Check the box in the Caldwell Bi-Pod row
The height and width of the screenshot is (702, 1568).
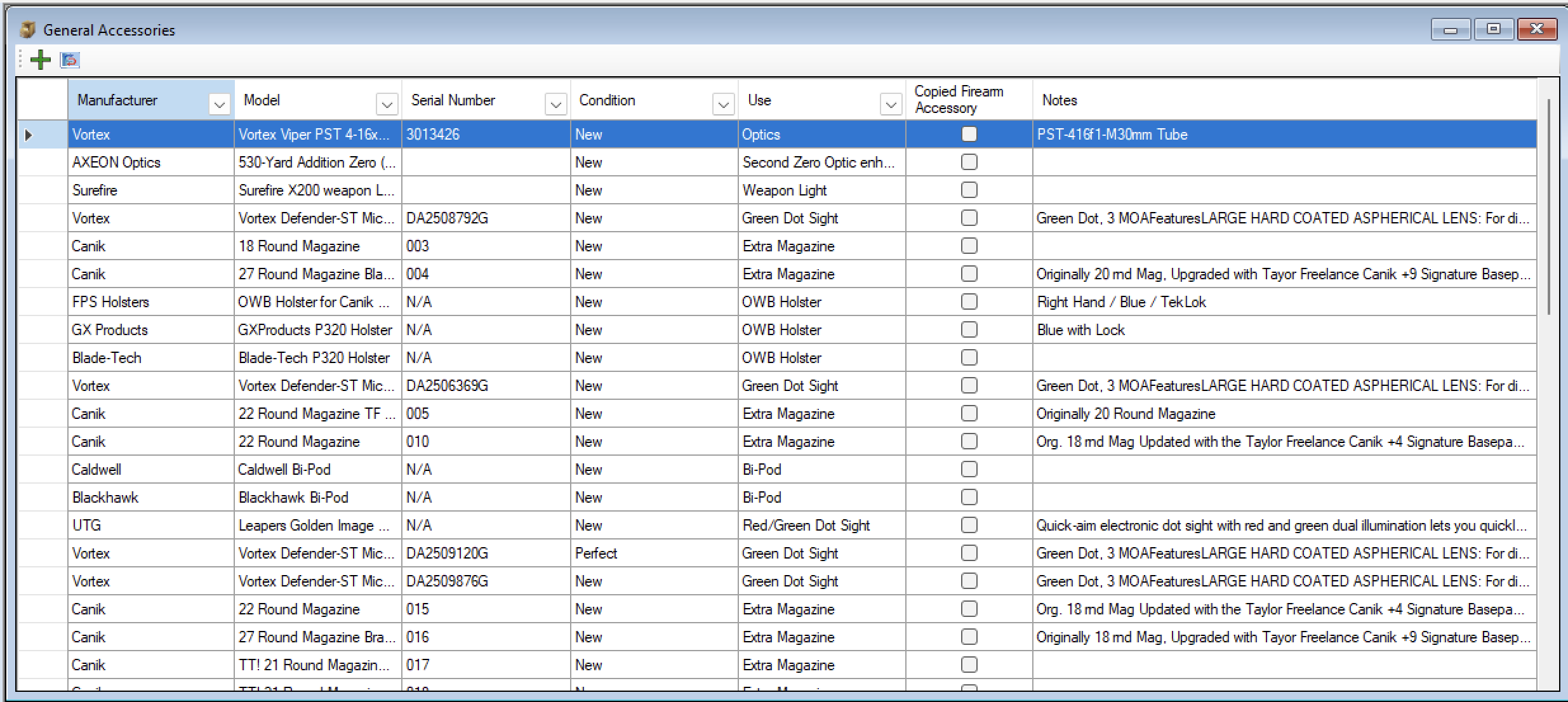coord(969,469)
